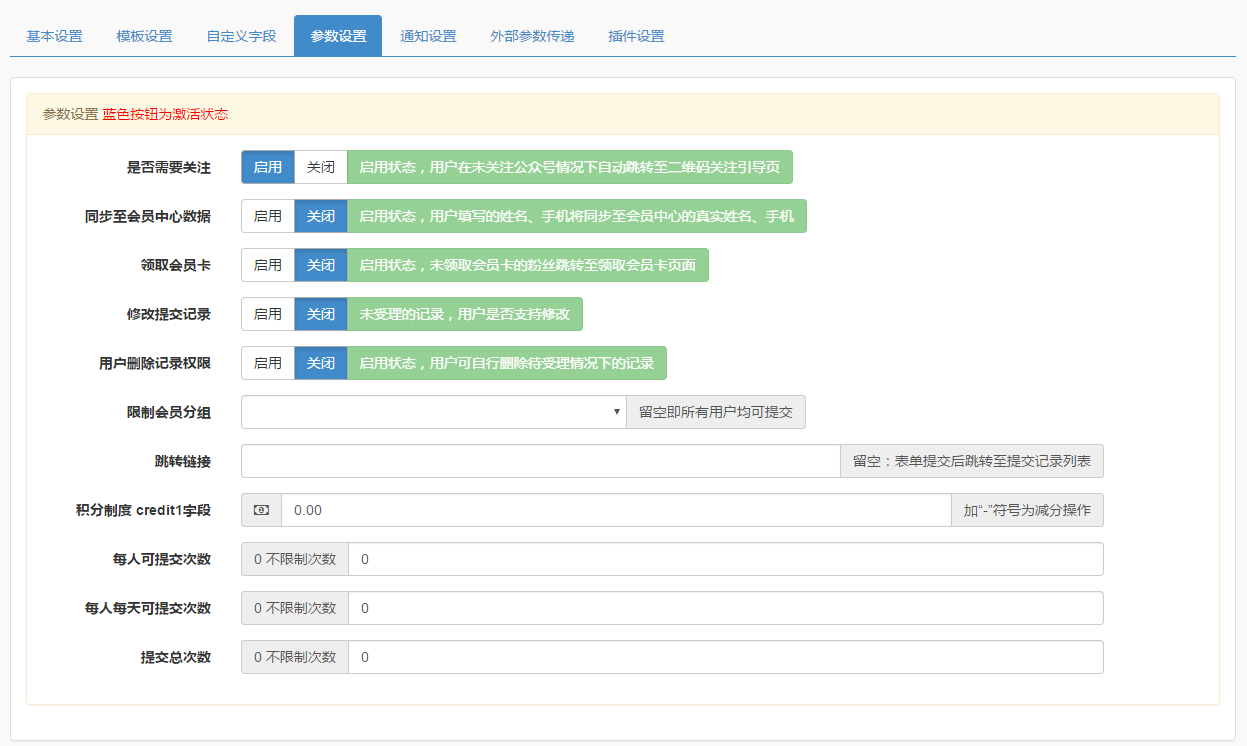Click the 0 不限制次数 label of 提交总次数
This screenshot has width=1247, height=746.
pos(295,657)
